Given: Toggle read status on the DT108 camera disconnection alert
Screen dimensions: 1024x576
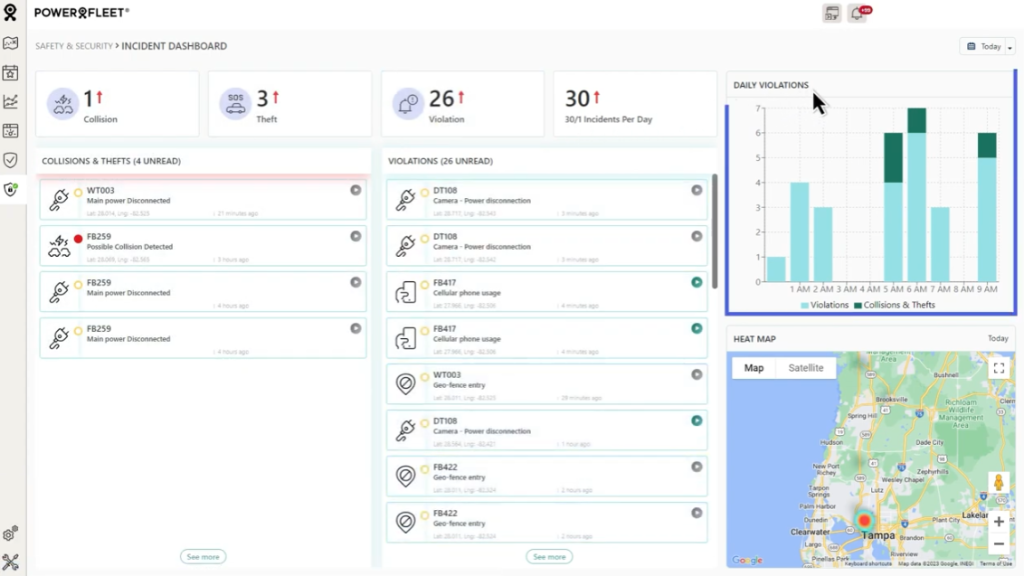Looking at the screenshot, I should (696, 190).
